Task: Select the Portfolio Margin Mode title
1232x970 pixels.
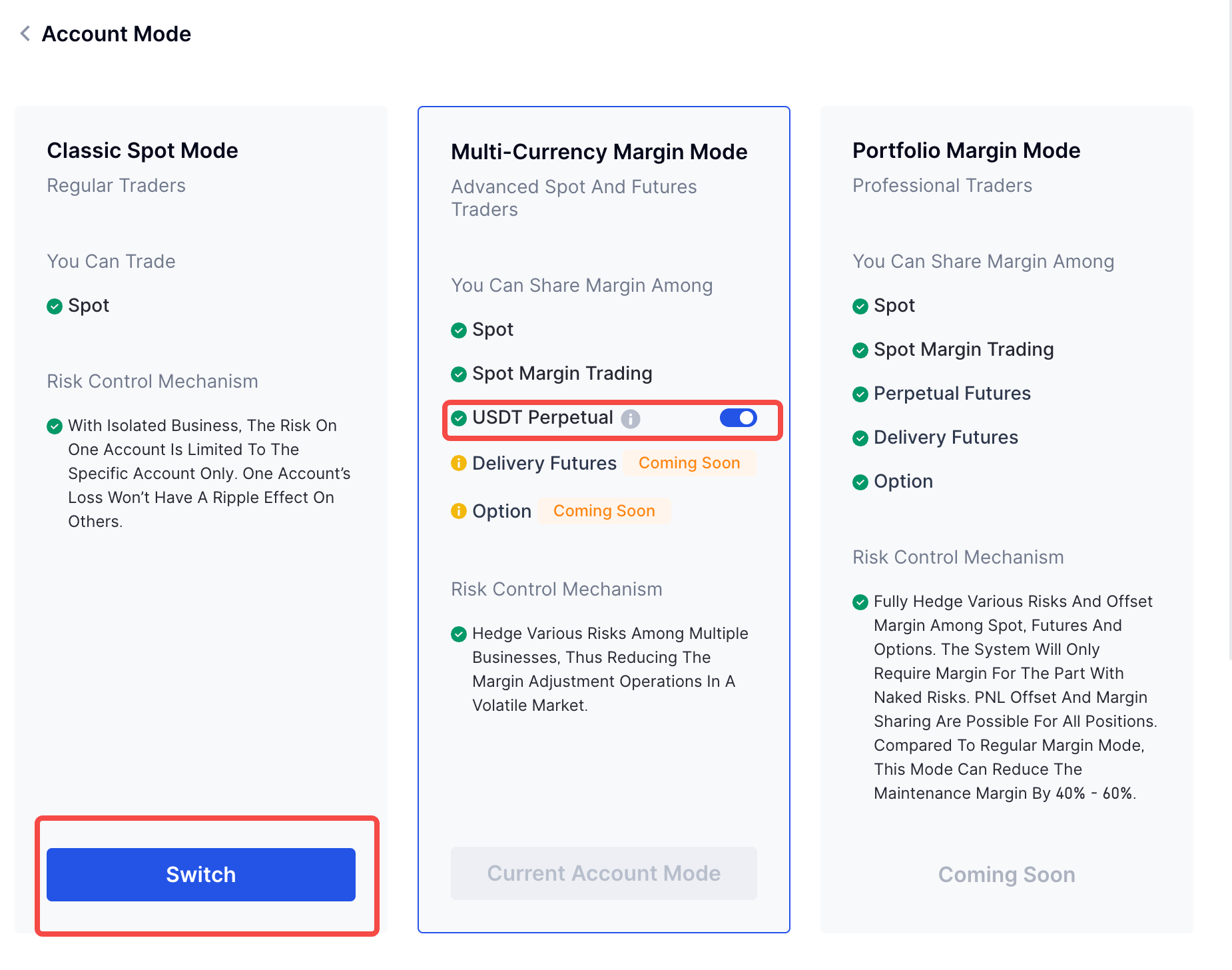Action: 966,151
